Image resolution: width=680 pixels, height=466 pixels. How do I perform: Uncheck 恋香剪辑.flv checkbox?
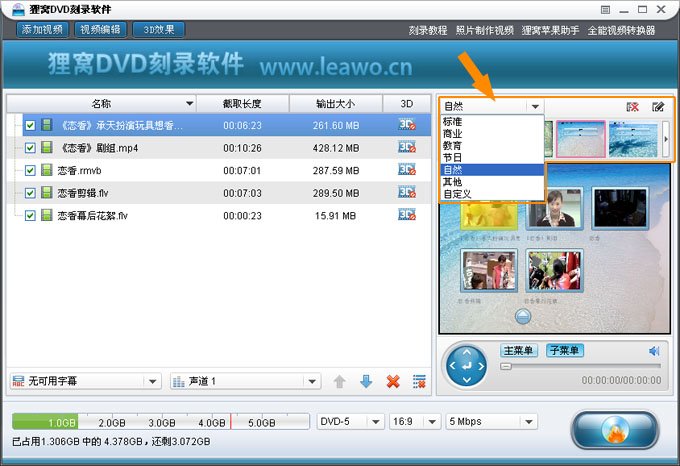(30, 193)
